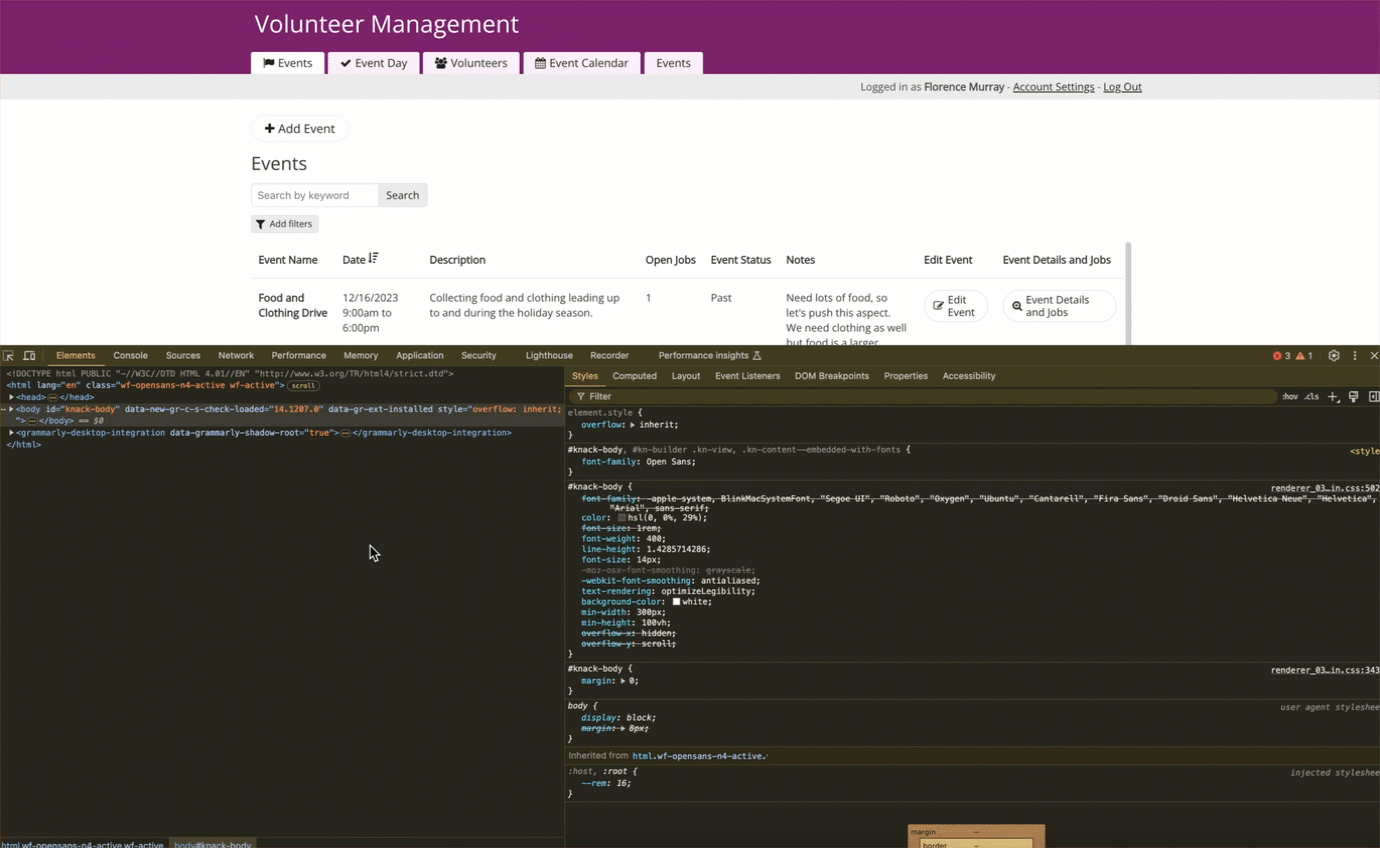Open the DevTools three-dot customize menu
Viewport: 1380px width, 848px height.
coord(1355,356)
